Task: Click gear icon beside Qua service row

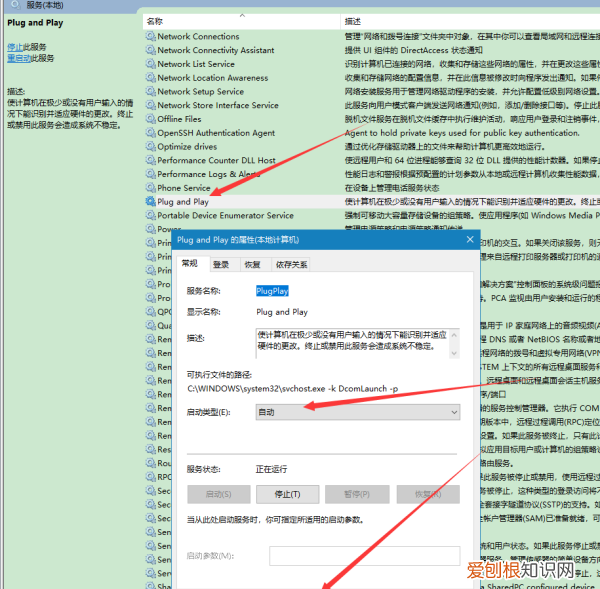Action: (151, 326)
